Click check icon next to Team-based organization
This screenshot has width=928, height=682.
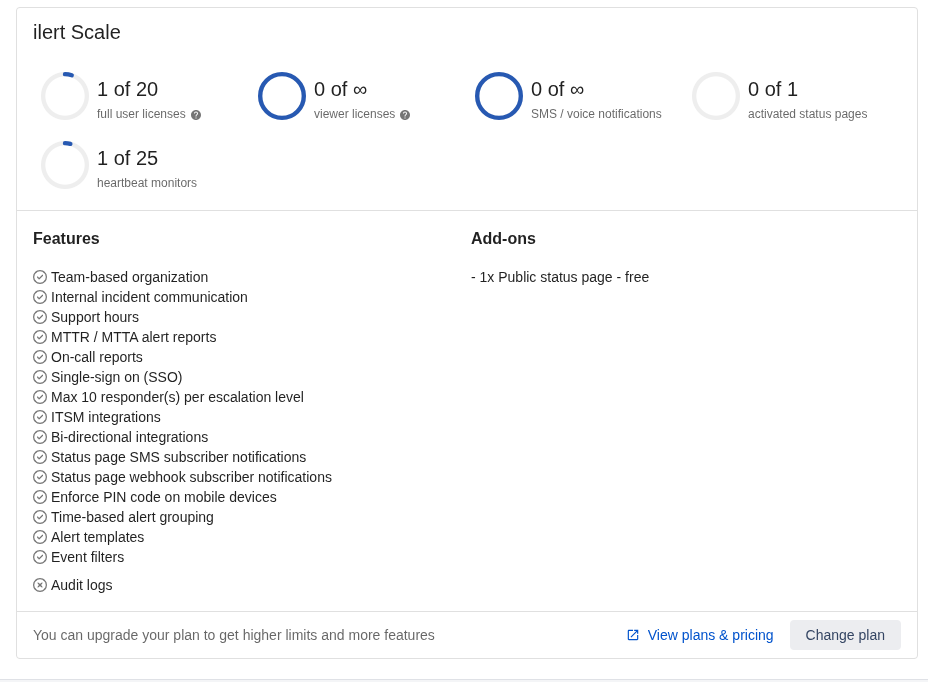point(40,277)
